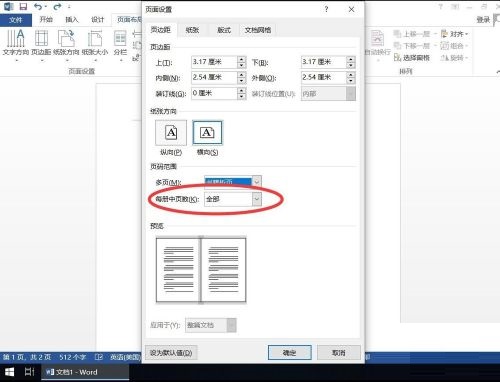Click the word count 512 个字
Screen dimensions: 500x382
pos(72,357)
